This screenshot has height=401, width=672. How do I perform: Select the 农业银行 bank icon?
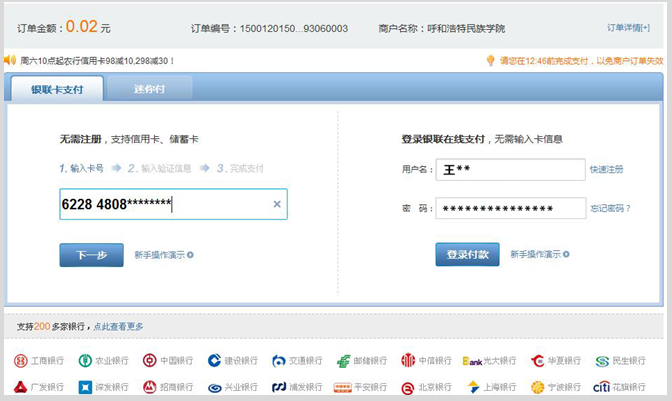(84, 361)
